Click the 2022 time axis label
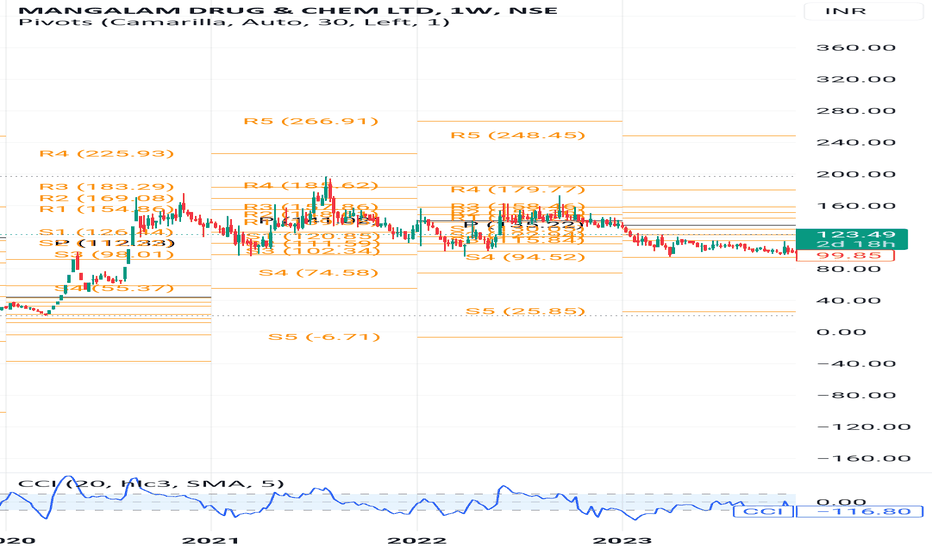 [x=417, y=540]
